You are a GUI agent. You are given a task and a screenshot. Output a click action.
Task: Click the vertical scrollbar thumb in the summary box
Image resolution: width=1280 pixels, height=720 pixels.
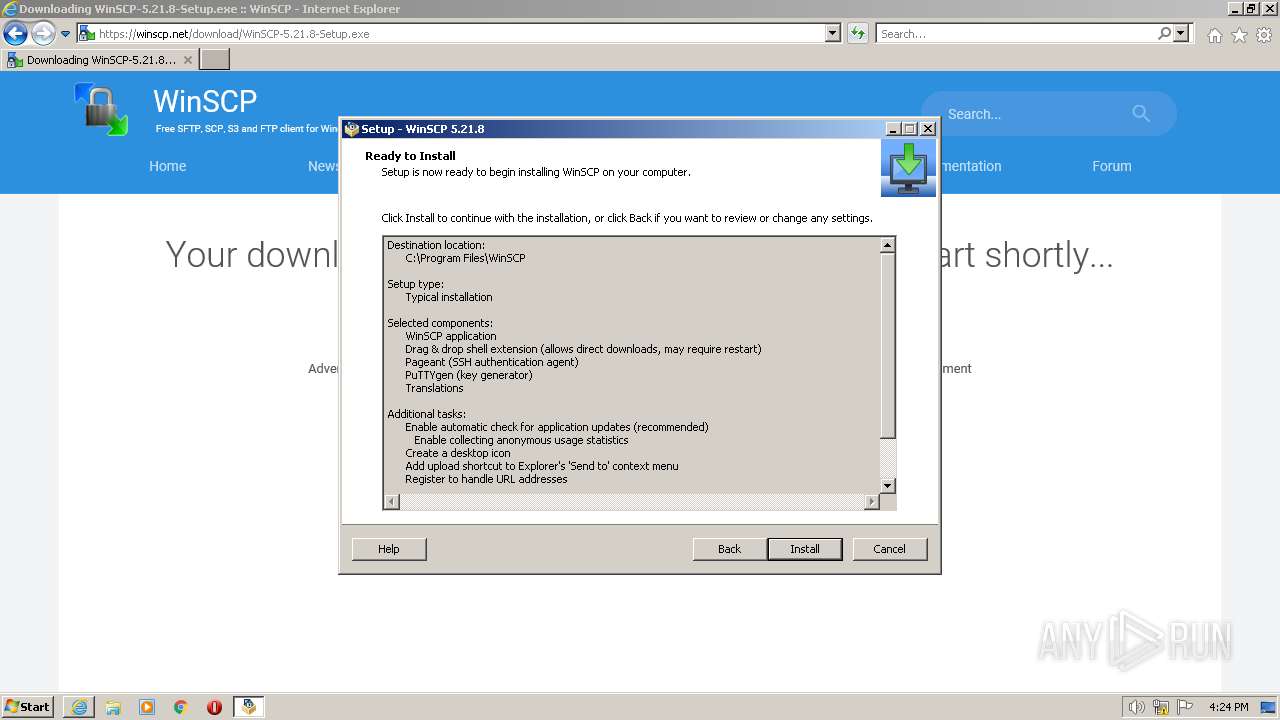point(887,345)
